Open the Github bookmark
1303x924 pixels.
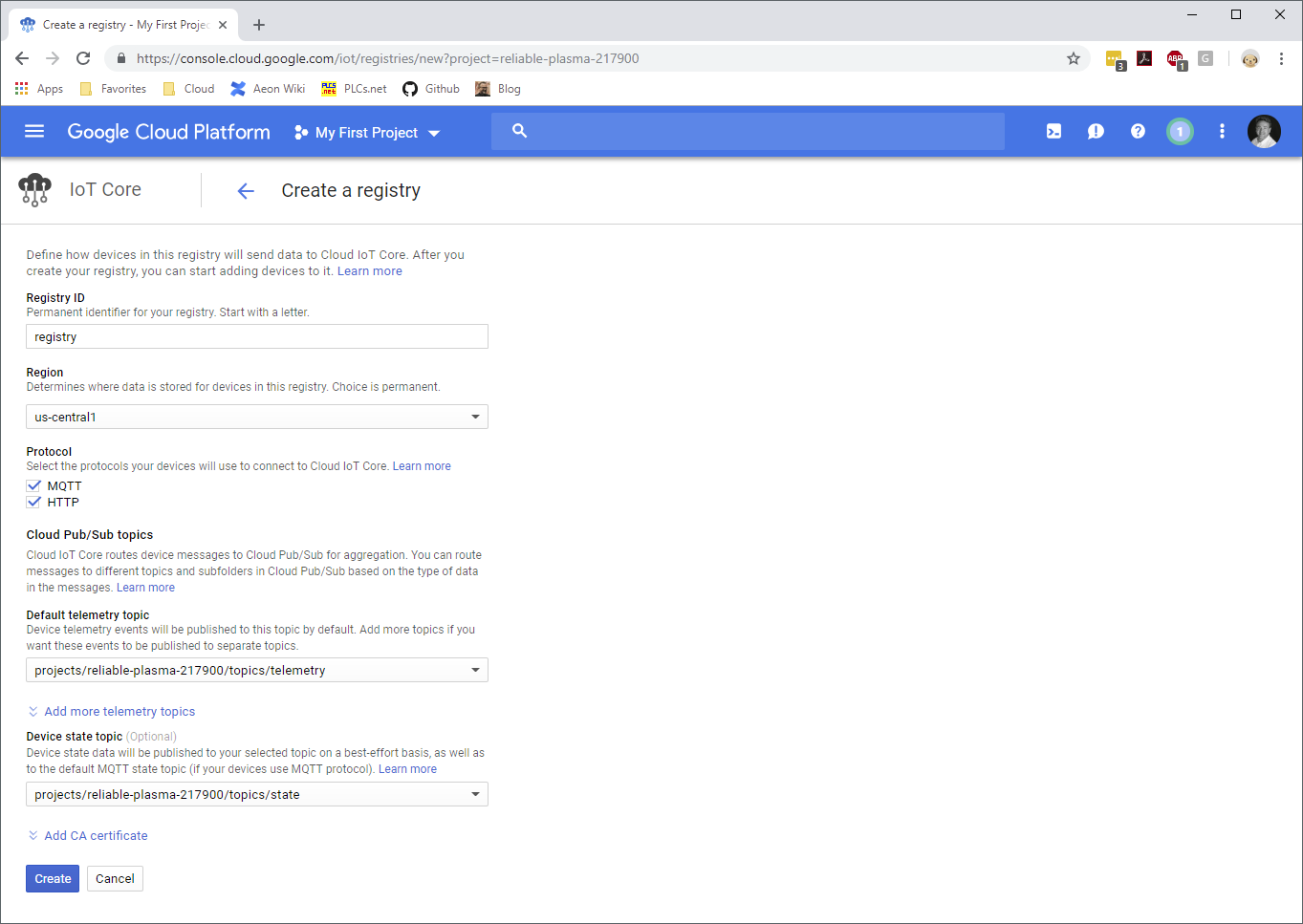[x=431, y=89]
